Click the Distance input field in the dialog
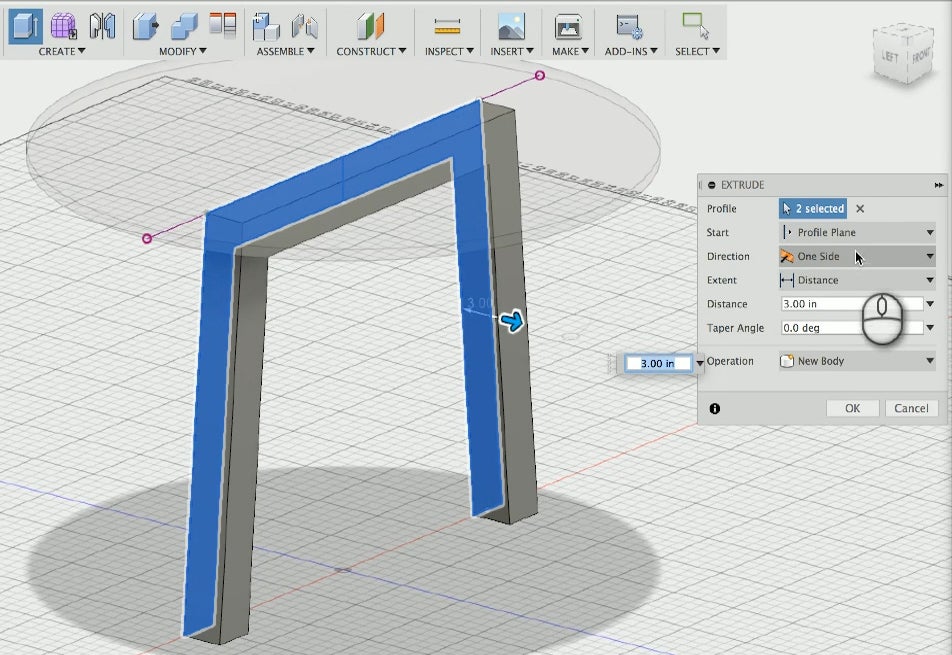The image size is (952, 655). (x=852, y=304)
